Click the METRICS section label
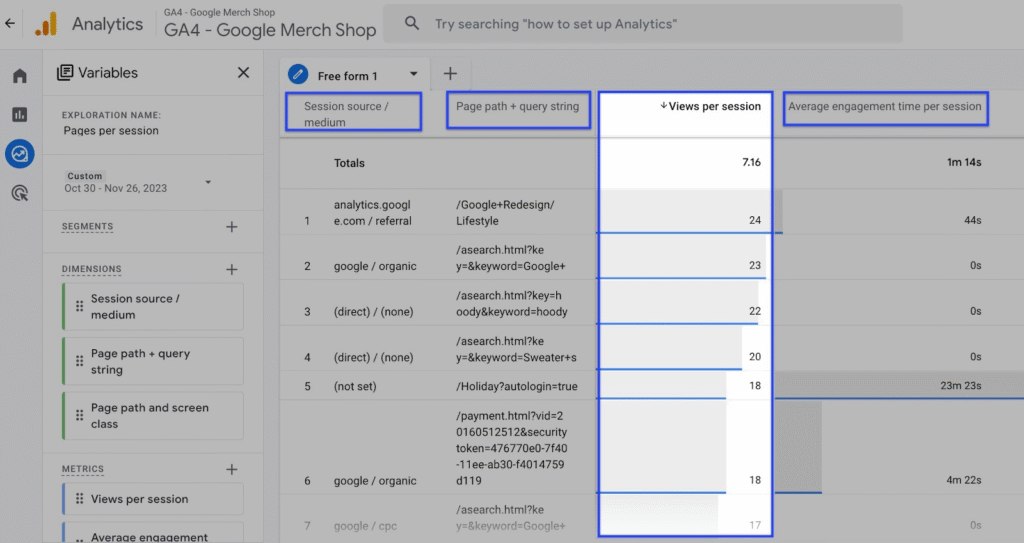1024x543 pixels. (82, 469)
